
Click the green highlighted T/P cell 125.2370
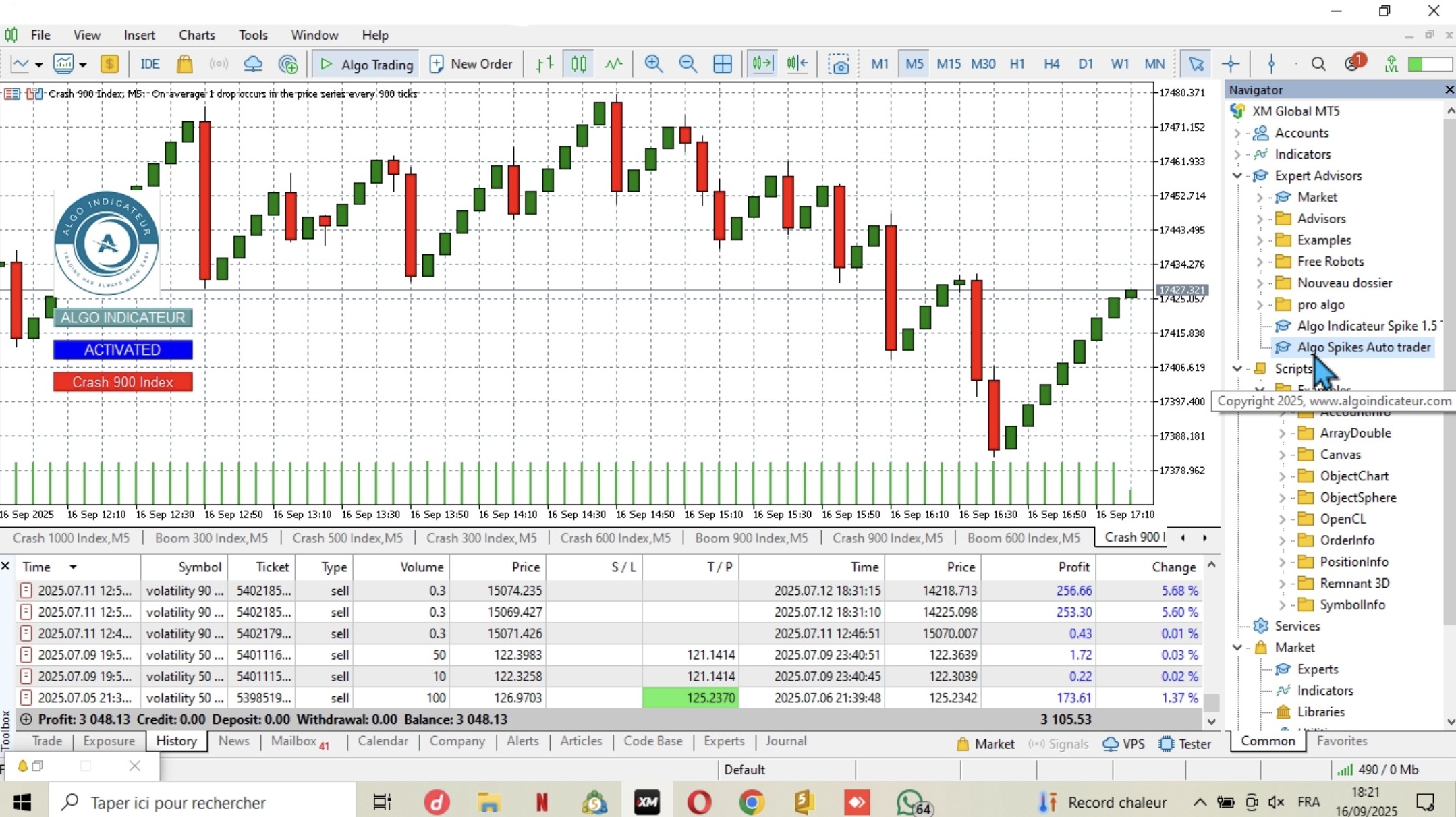[690, 698]
